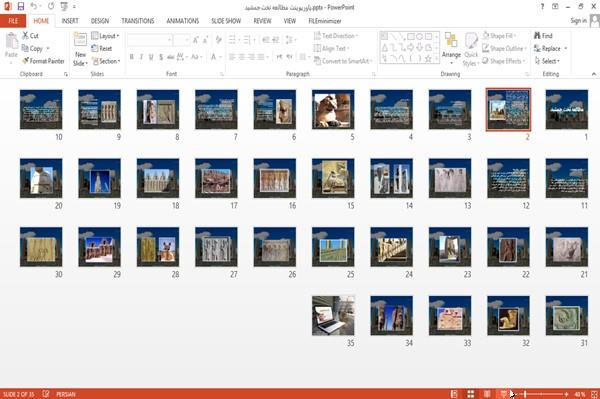Toggle Underline formatting
The image size is (600, 399).
[x=151, y=57]
